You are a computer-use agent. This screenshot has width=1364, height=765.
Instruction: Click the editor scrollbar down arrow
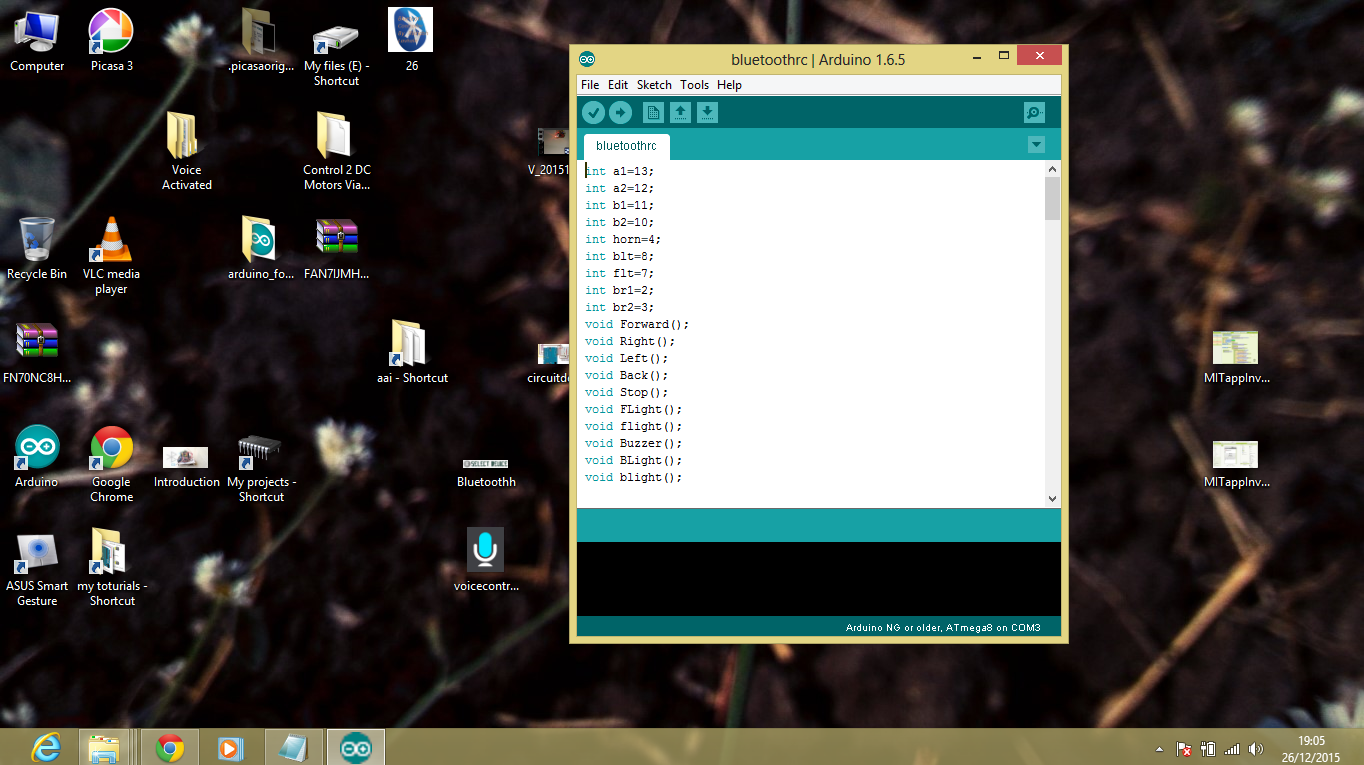1052,498
